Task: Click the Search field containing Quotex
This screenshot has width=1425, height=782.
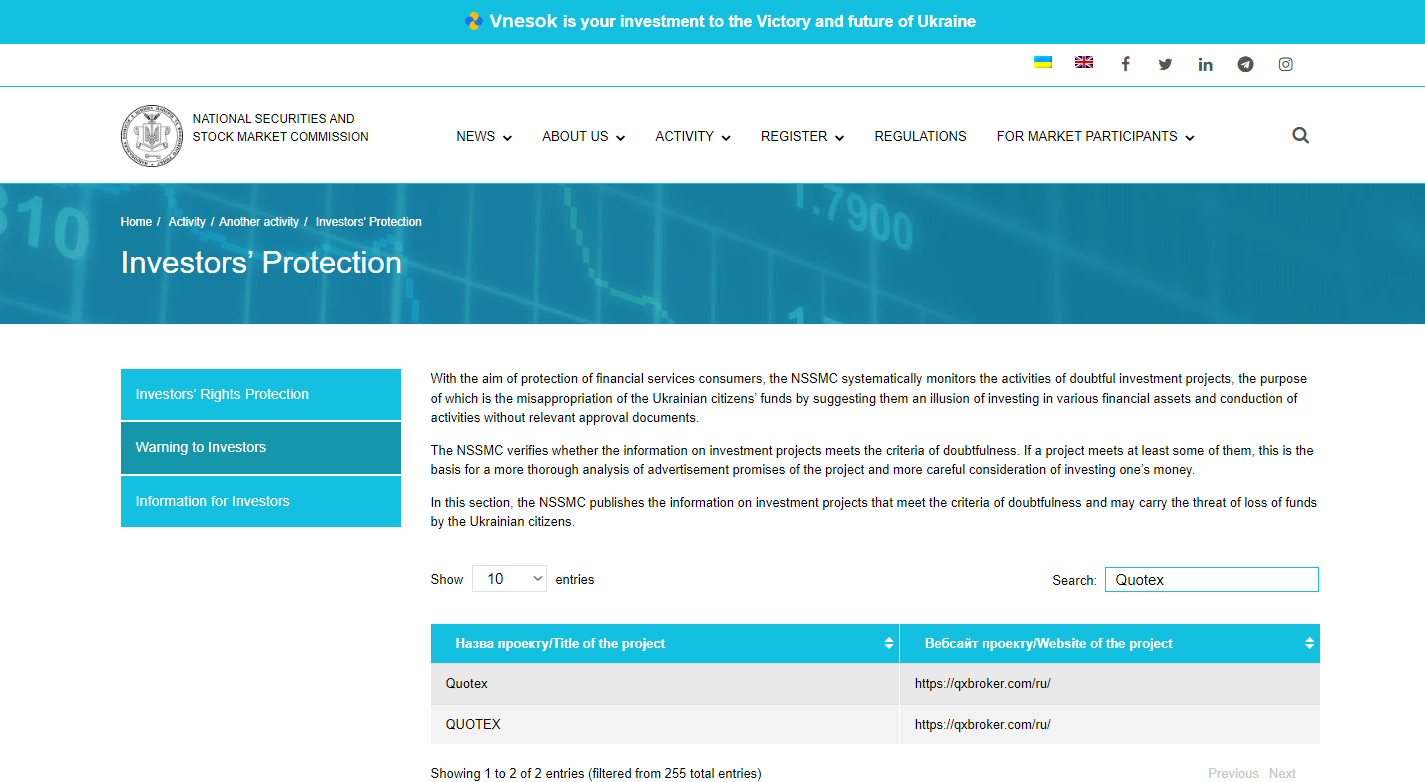Action: [1211, 580]
